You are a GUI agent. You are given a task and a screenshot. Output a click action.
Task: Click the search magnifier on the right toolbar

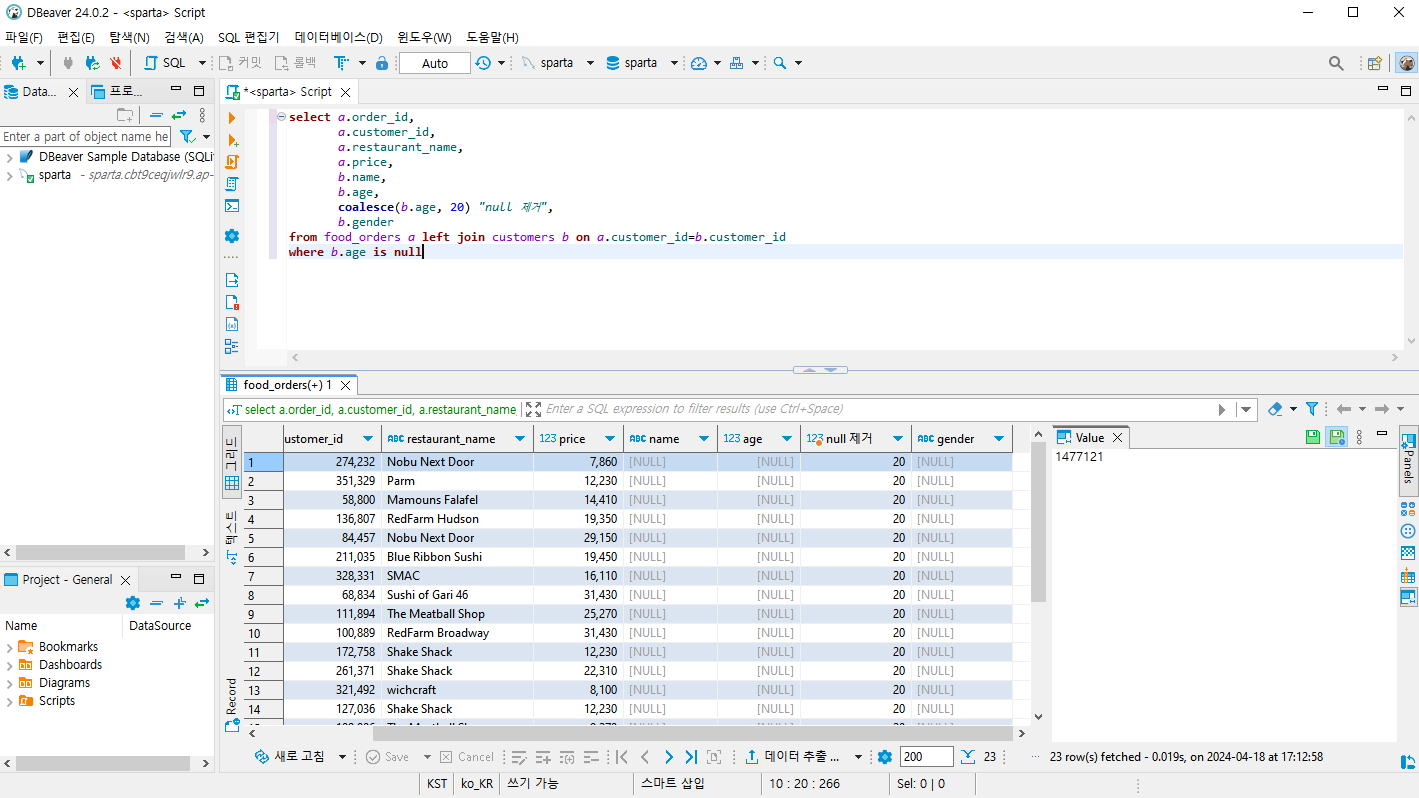[1336, 63]
